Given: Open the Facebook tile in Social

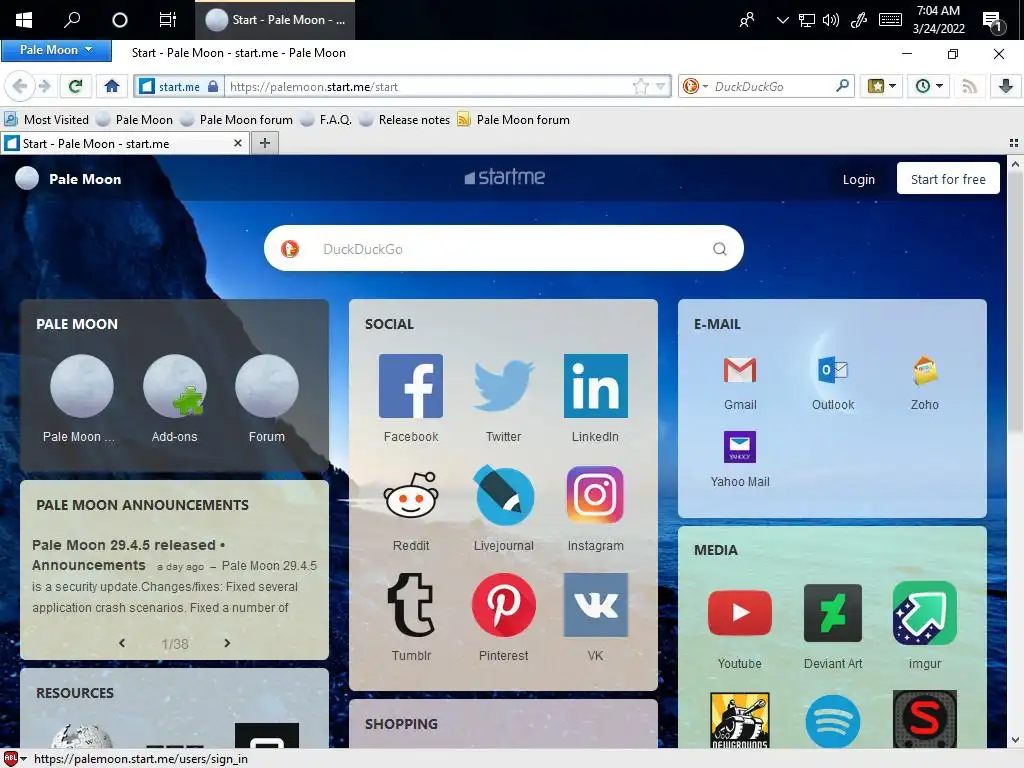Looking at the screenshot, I should pos(411,386).
